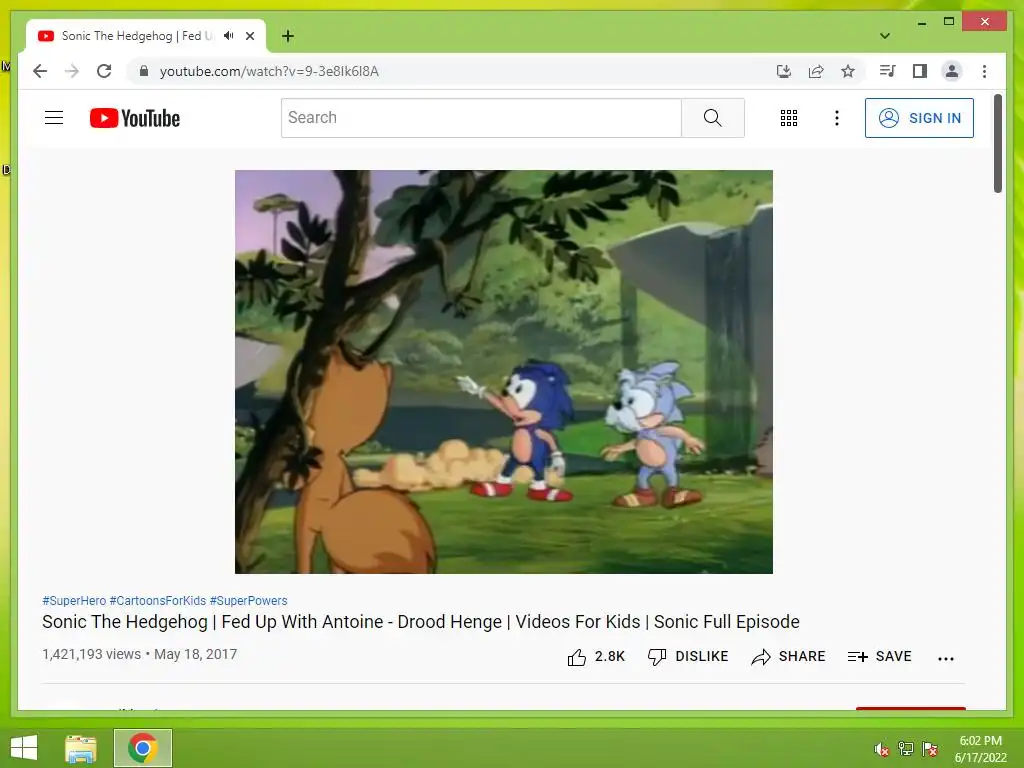Viewport: 1024px width, 768px height.
Task: Open YouTube hamburger guide menu
Action: click(x=54, y=118)
